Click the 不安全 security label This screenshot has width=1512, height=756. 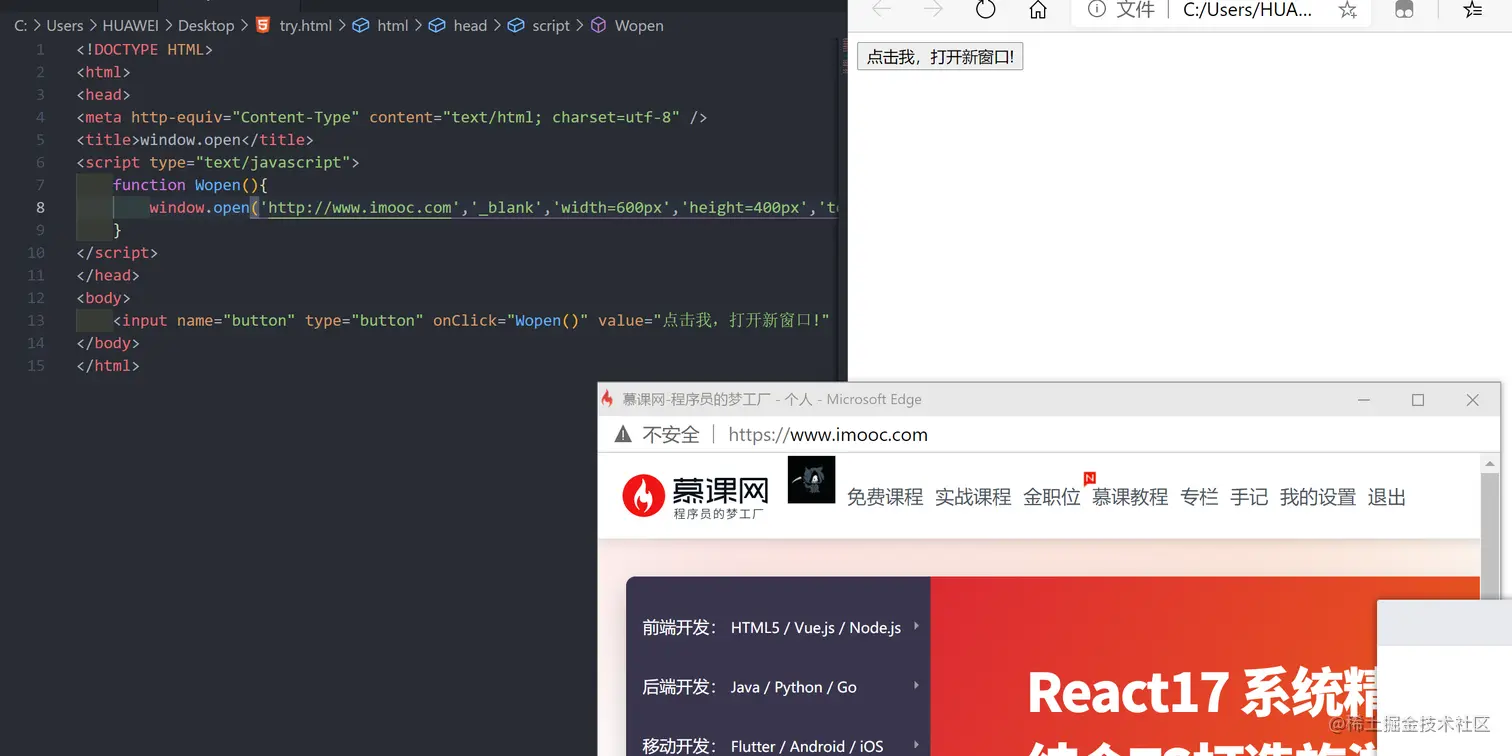click(x=671, y=435)
